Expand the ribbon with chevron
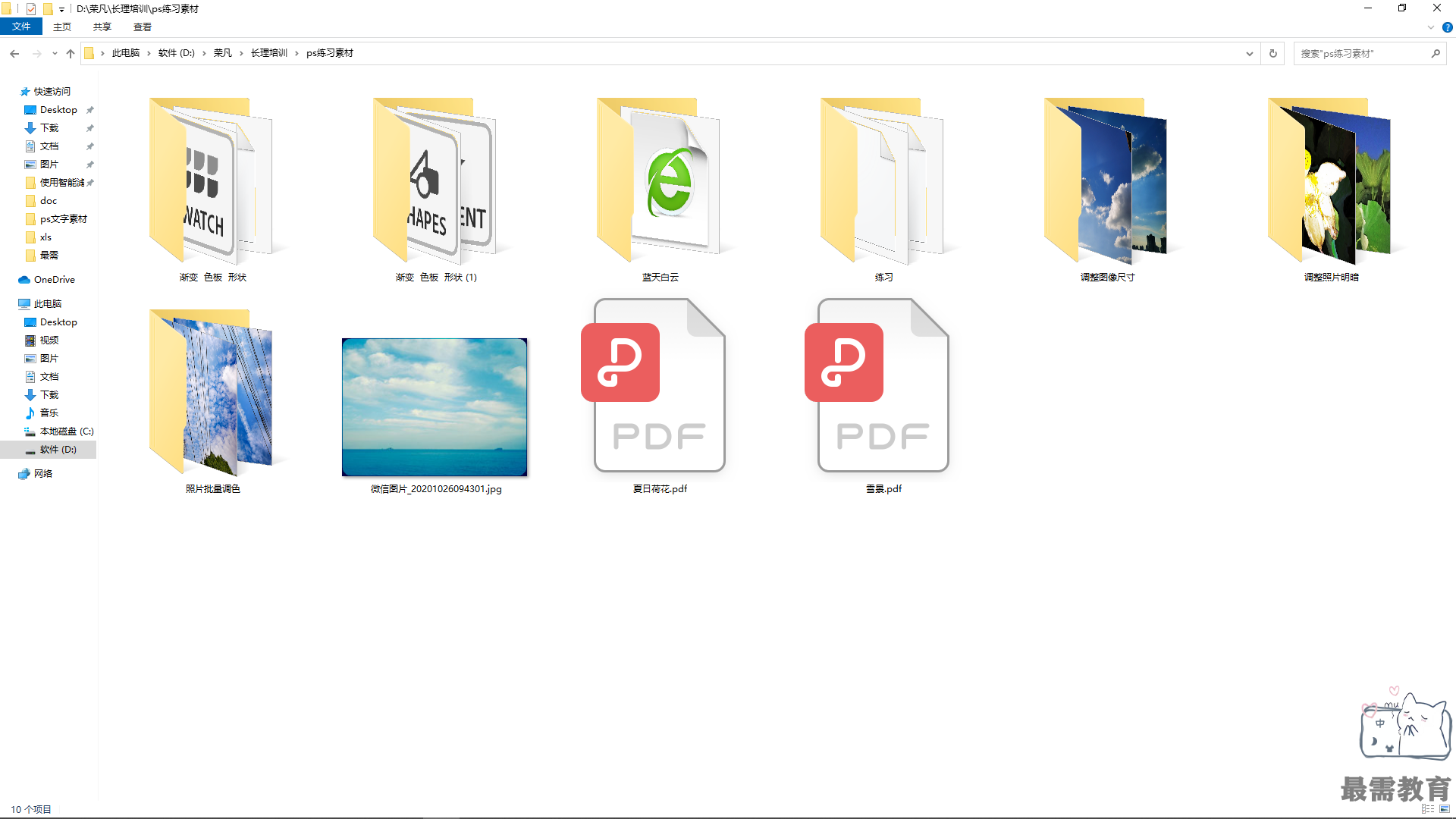 tap(1431, 27)
